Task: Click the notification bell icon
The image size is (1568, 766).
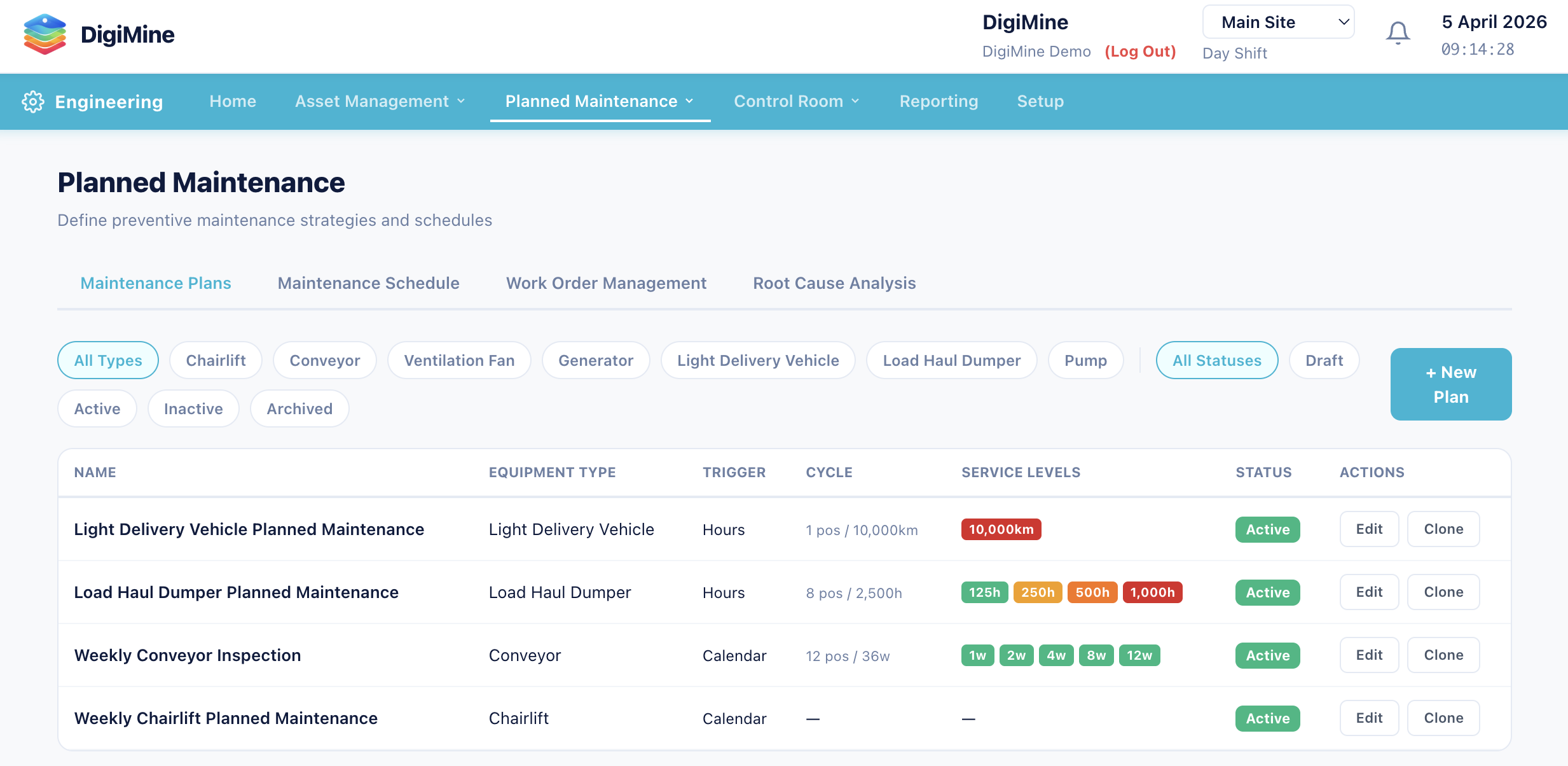Action: tap(1398, 33)
